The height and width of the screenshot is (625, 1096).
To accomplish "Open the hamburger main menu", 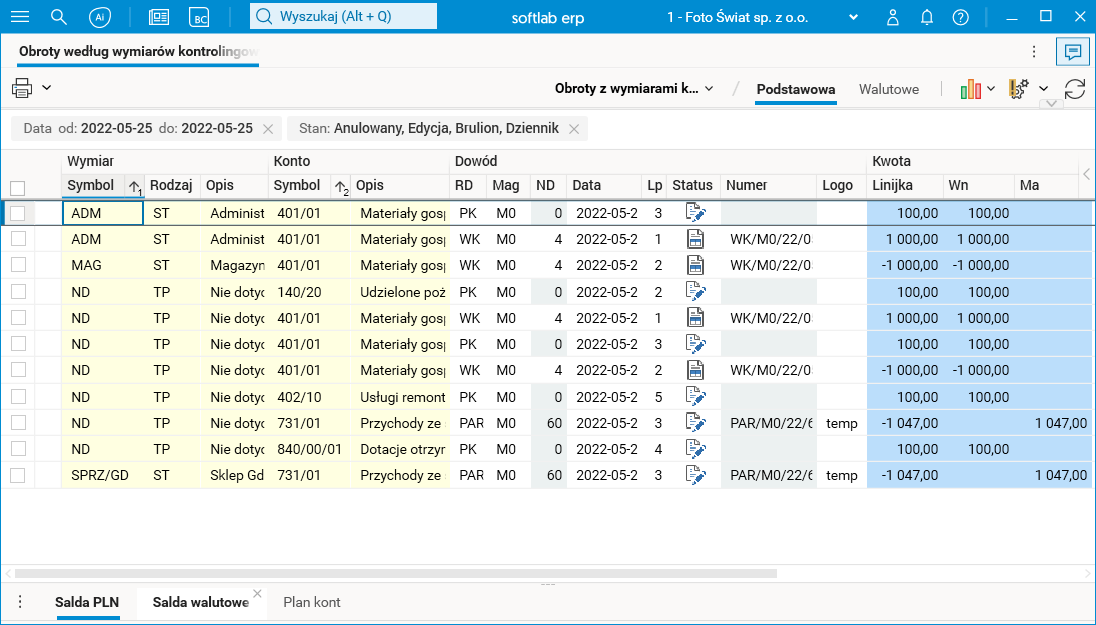I will point(19,17).
